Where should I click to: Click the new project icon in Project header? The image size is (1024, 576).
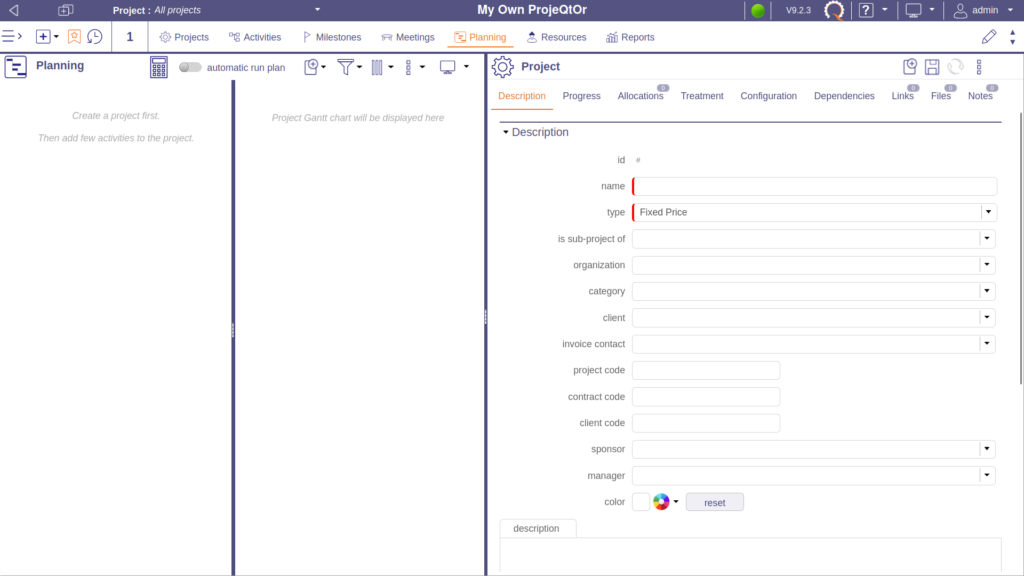coord(909,67)
